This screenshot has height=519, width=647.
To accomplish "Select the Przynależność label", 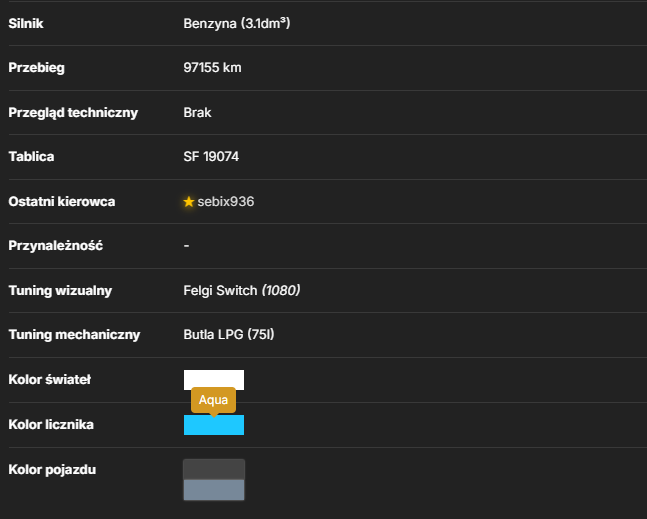I will (56, 246).
